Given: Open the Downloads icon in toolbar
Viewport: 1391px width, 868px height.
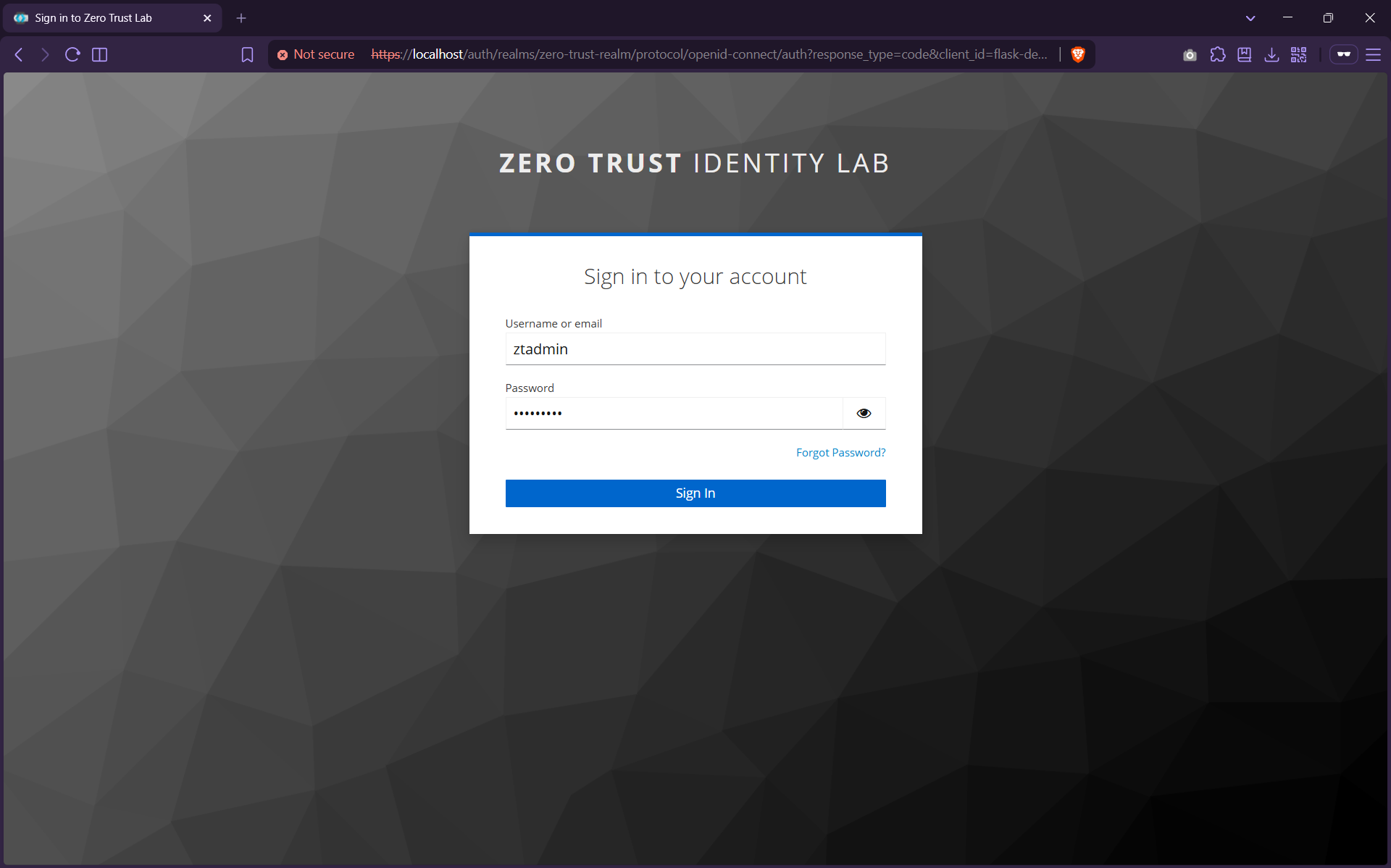Looking at the screenshot, I should click(x=1272, y=54).
